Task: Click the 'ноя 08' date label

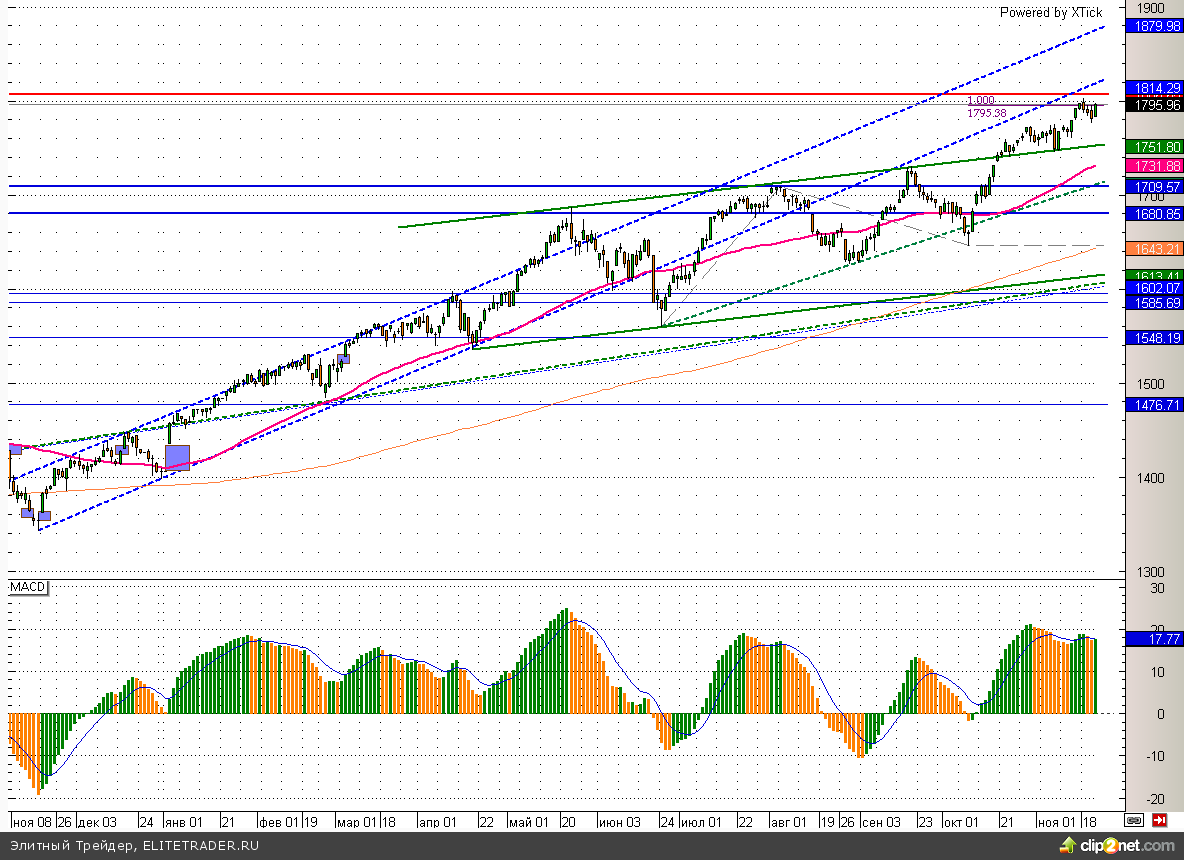Action: coord(32,821)
